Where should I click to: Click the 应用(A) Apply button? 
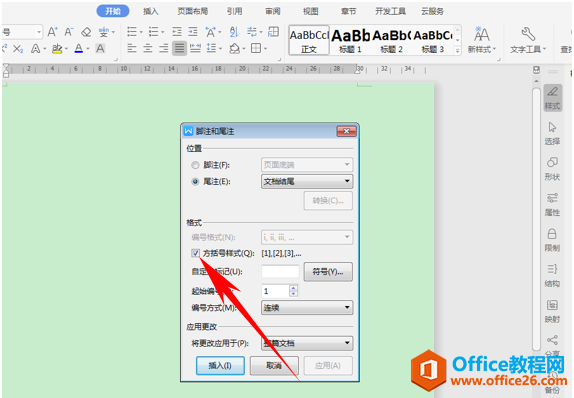pos(328,365)
